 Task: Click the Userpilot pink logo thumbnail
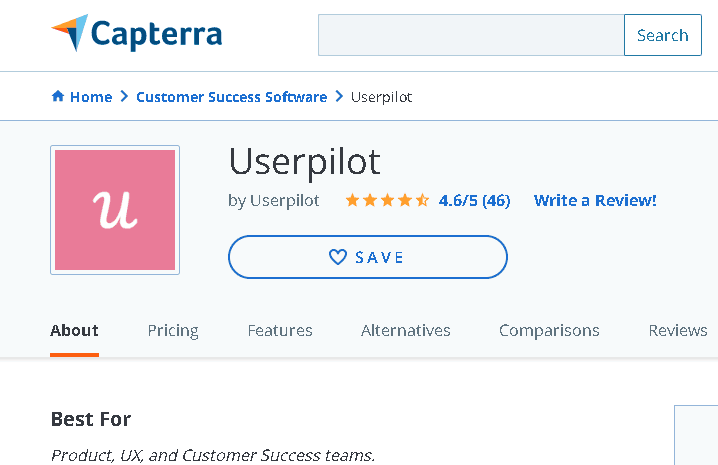(115, 210)
